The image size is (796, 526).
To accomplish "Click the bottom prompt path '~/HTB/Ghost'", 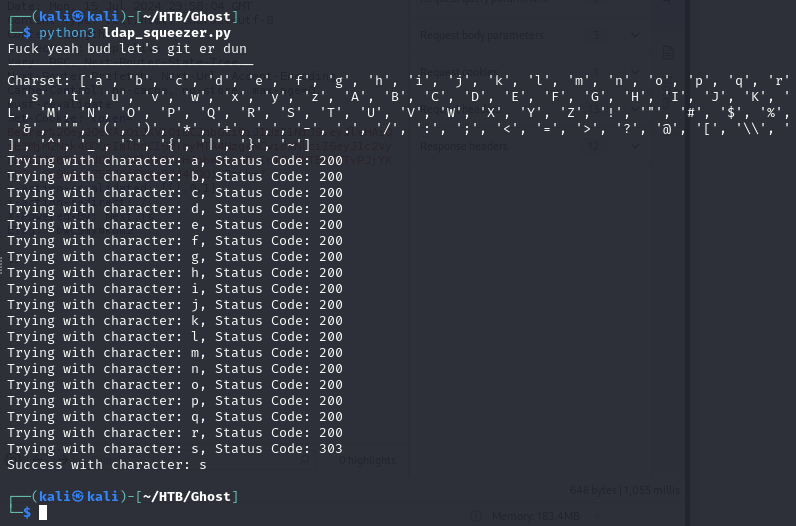I will [187, 497].
